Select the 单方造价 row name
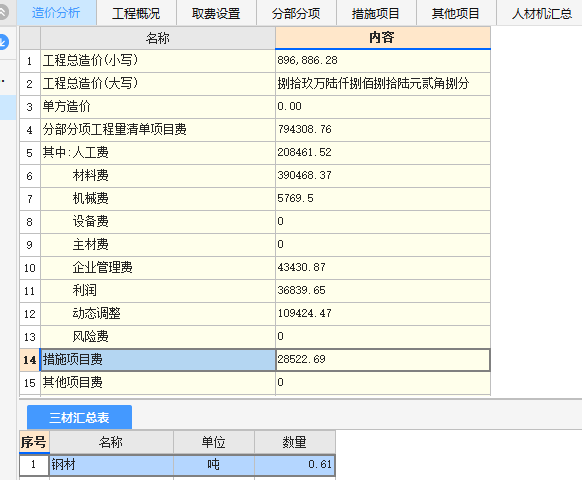This screenshot has width=582, height=480. coord(158,107)
